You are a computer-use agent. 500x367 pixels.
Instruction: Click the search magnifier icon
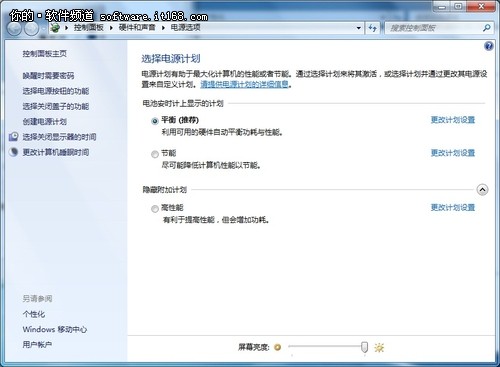487,28
